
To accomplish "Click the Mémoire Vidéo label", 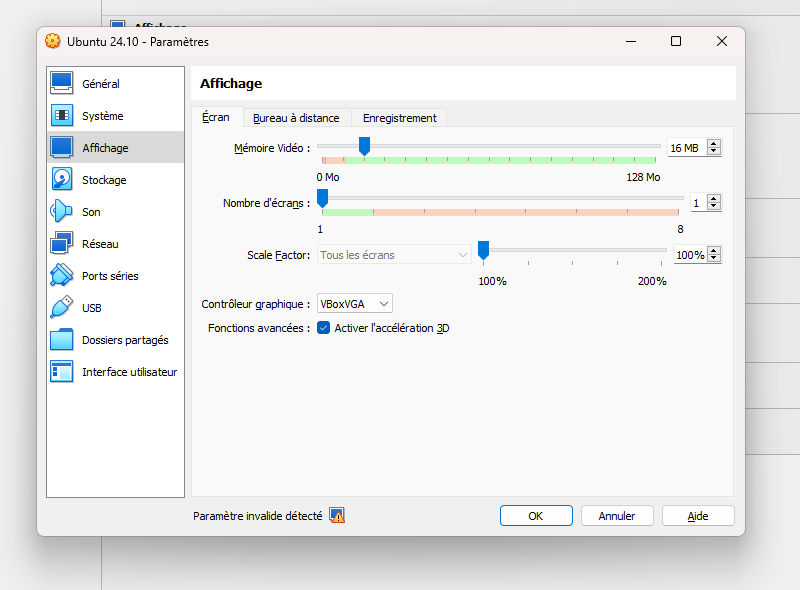I will 272,148.
